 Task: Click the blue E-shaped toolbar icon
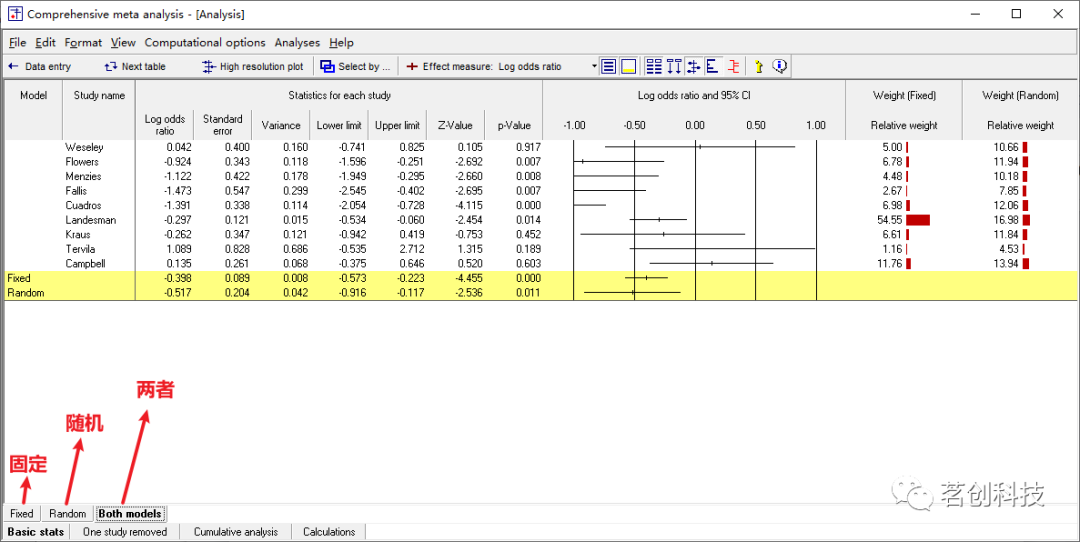(712, 67)
